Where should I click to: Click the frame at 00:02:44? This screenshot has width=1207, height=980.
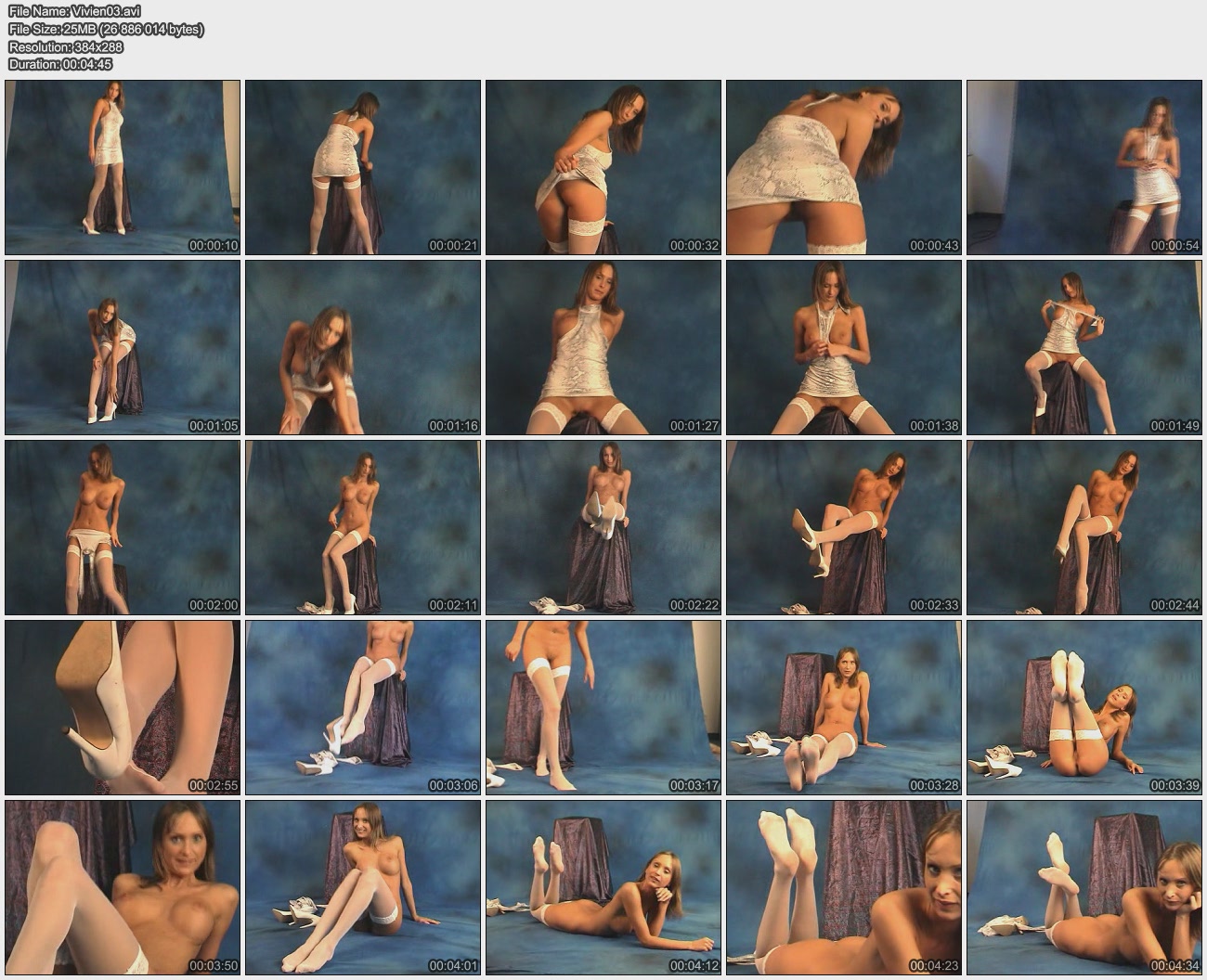tap(1084, 527)
